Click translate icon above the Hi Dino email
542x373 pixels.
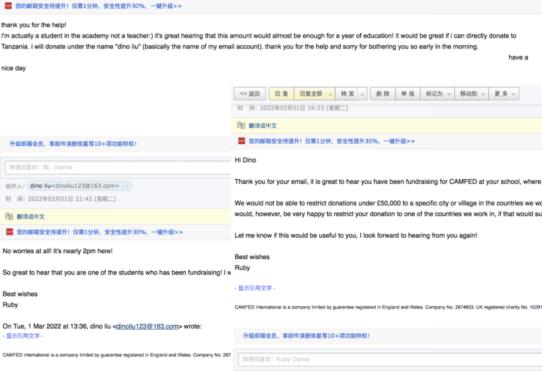coord(241,125)
